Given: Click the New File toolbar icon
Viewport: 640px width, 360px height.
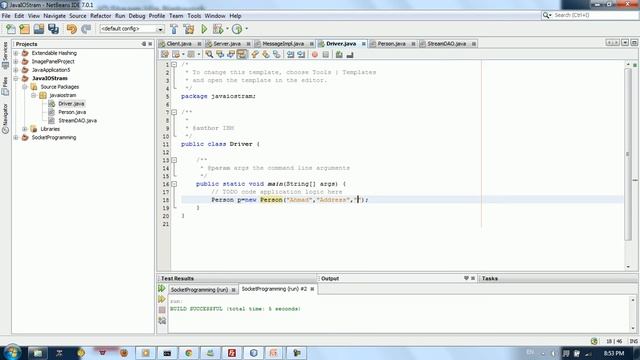Looking at the screenshot, I should tap(11, 29).
